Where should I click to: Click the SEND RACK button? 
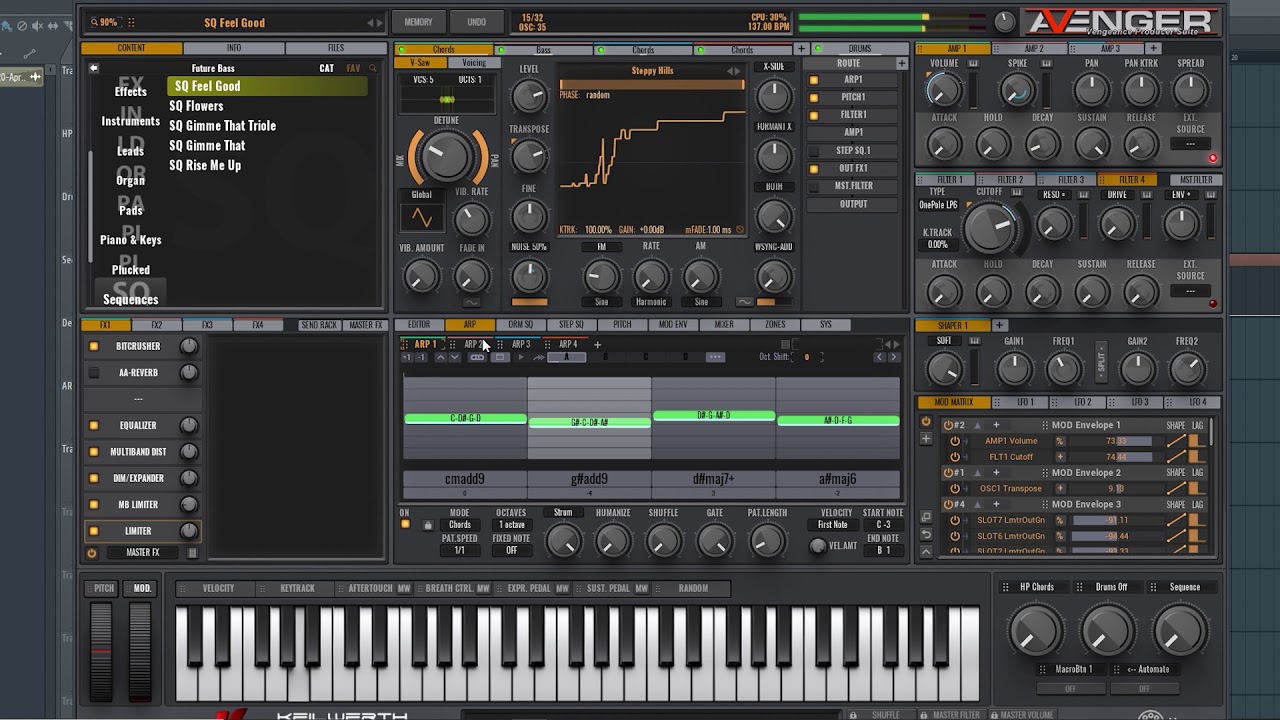tap(319, 325)
